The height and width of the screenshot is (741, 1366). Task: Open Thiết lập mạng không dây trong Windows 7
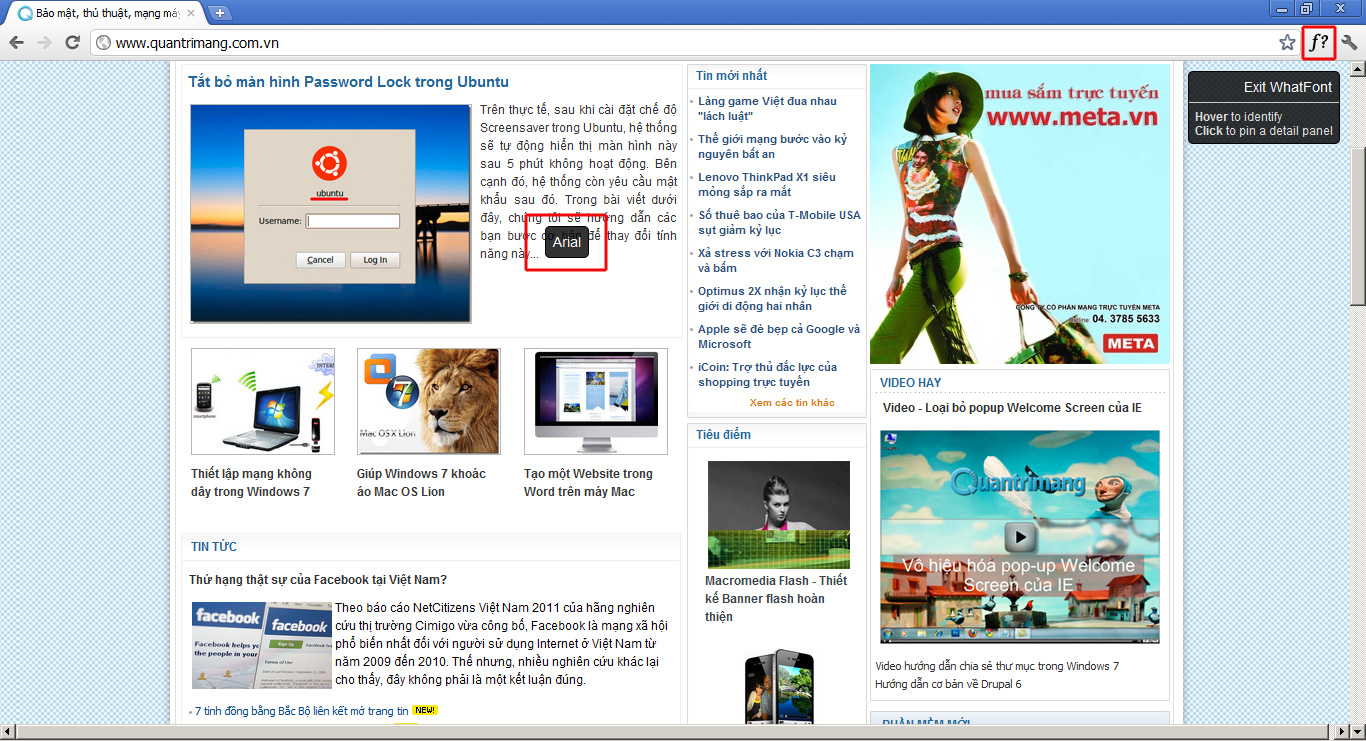pyautogui.click(x=251, y=482)
